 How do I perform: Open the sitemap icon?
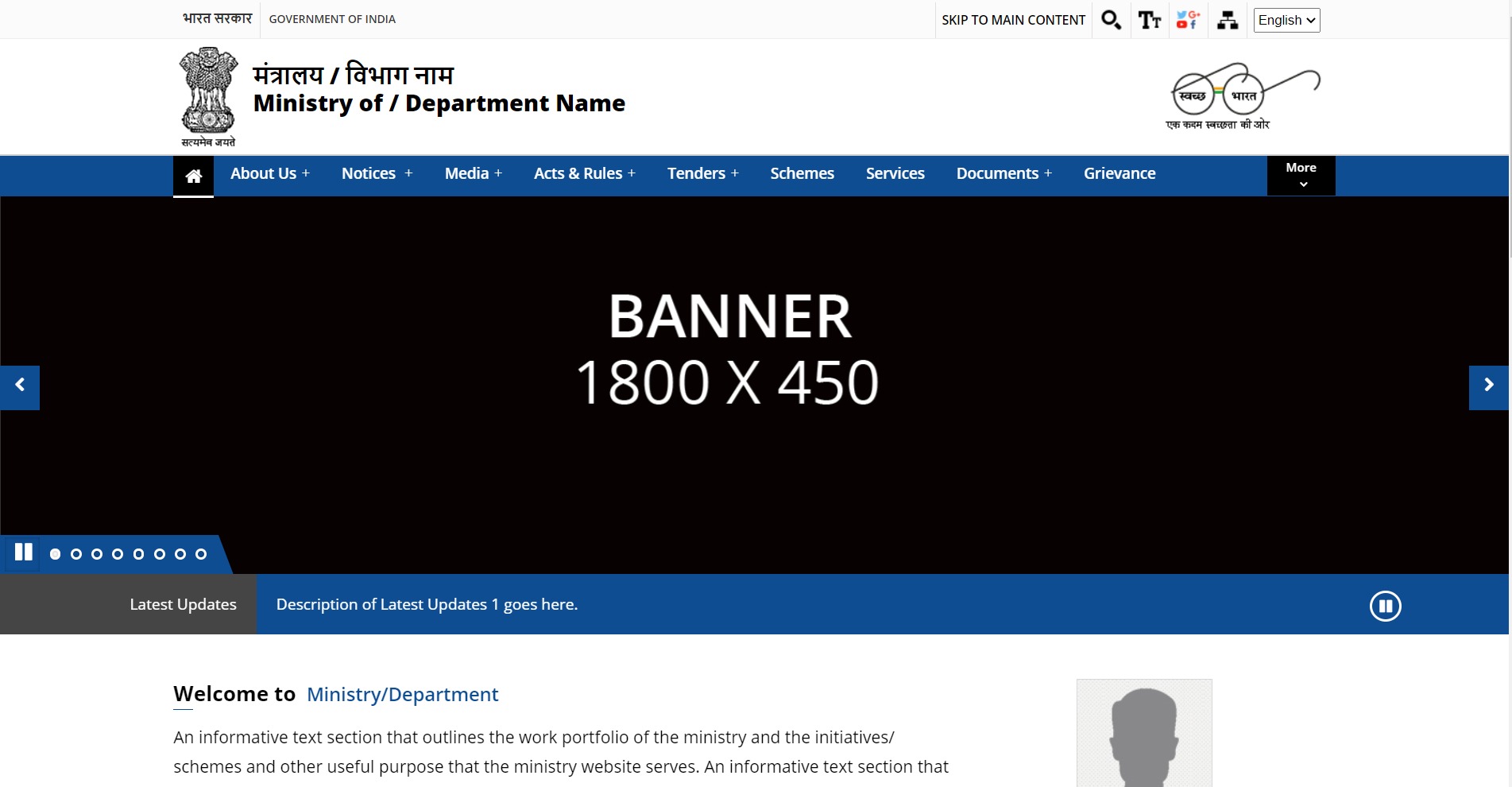[1228, 20]
